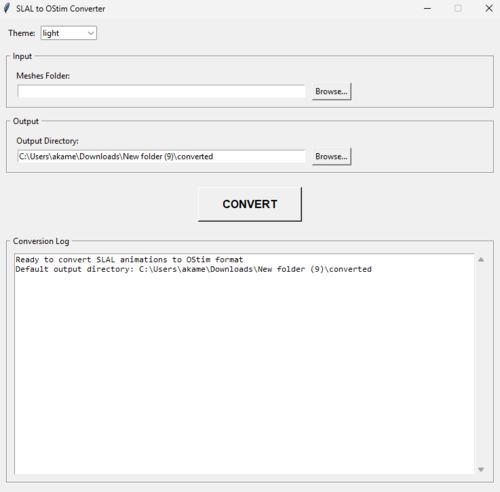Click the 'Default output directory' log line

tap(193, 269)
